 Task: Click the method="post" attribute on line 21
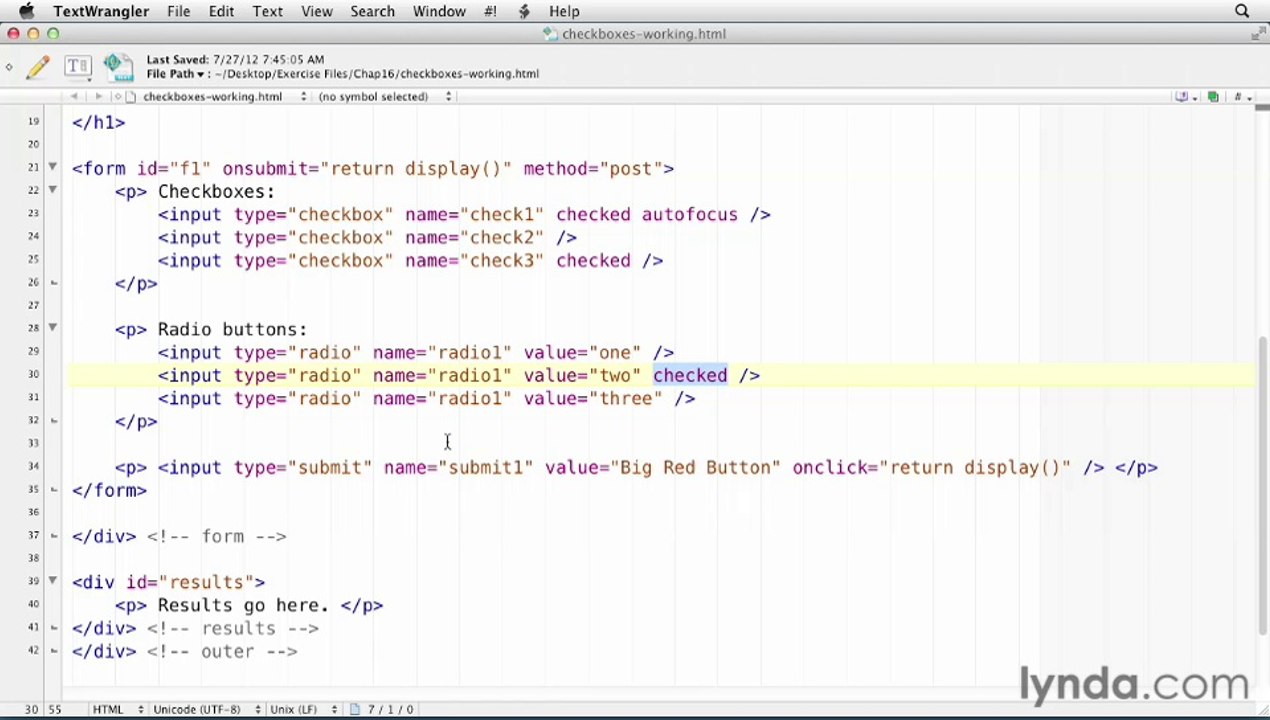[593, 168]
